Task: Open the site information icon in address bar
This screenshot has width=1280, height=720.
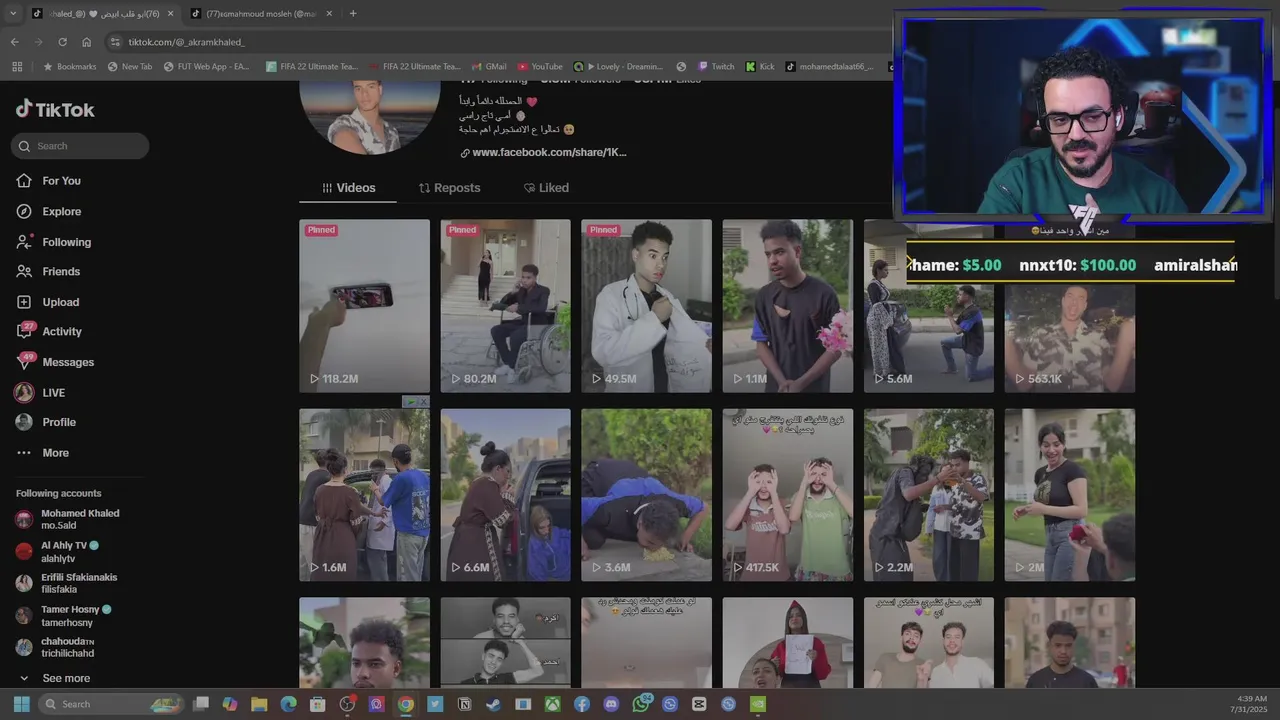Action: click(x=115, y=42)
